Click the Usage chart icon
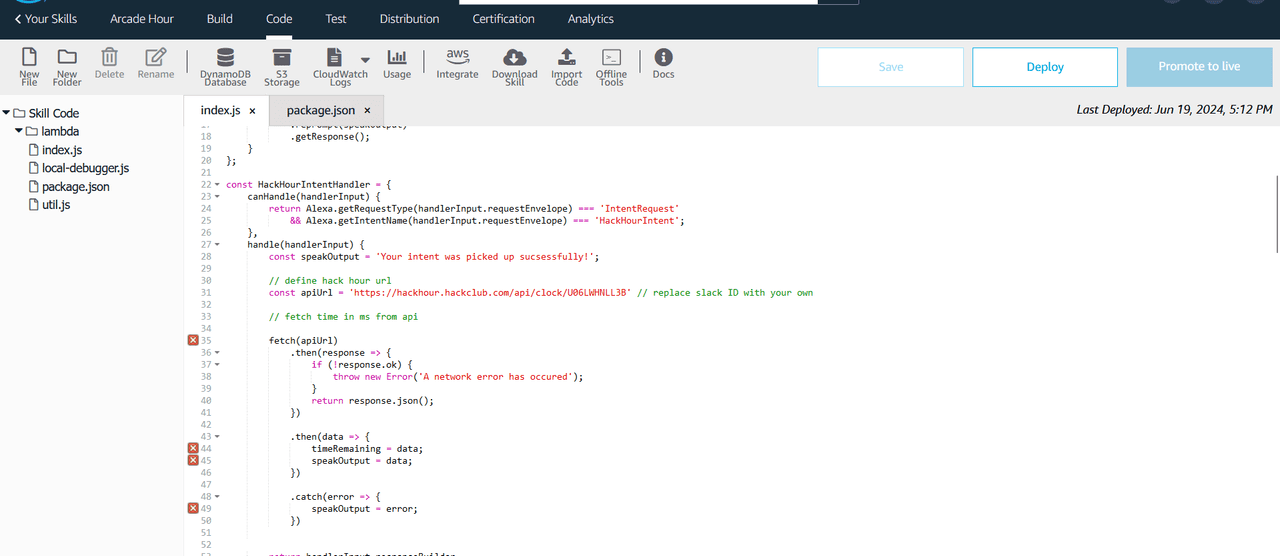The height and width of the screenshot is (556, 1280). [x=397, y=58]
